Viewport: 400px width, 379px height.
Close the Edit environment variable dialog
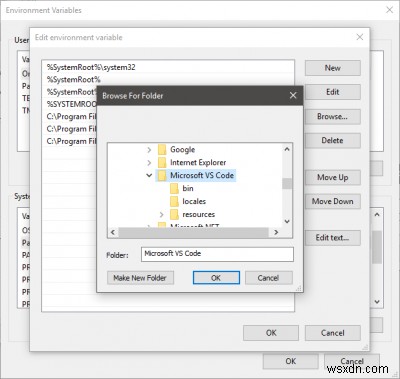[x=360, y=37]
